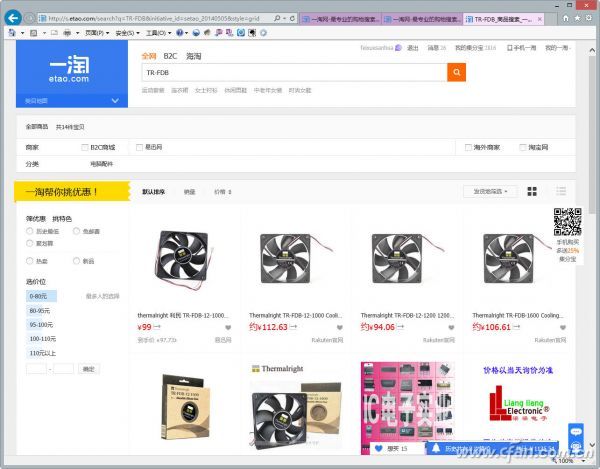Open dropdown arrow beside the Print icon
Screen dimensions: 600x469
click(77, 33)
